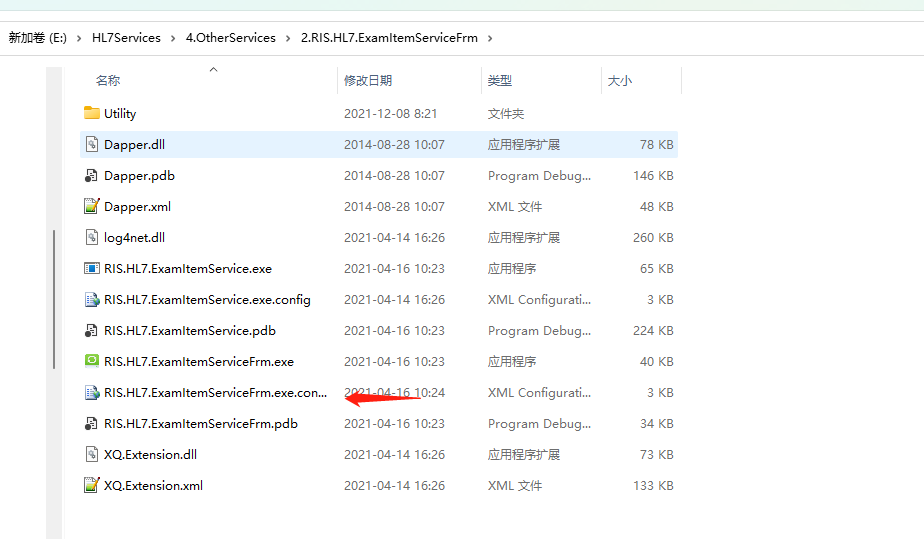The width and height of the screenshot is (924, 539).
Task: Select the RIS.HL7.ExamItemService.exe.config file name
Action: point(207,300)
